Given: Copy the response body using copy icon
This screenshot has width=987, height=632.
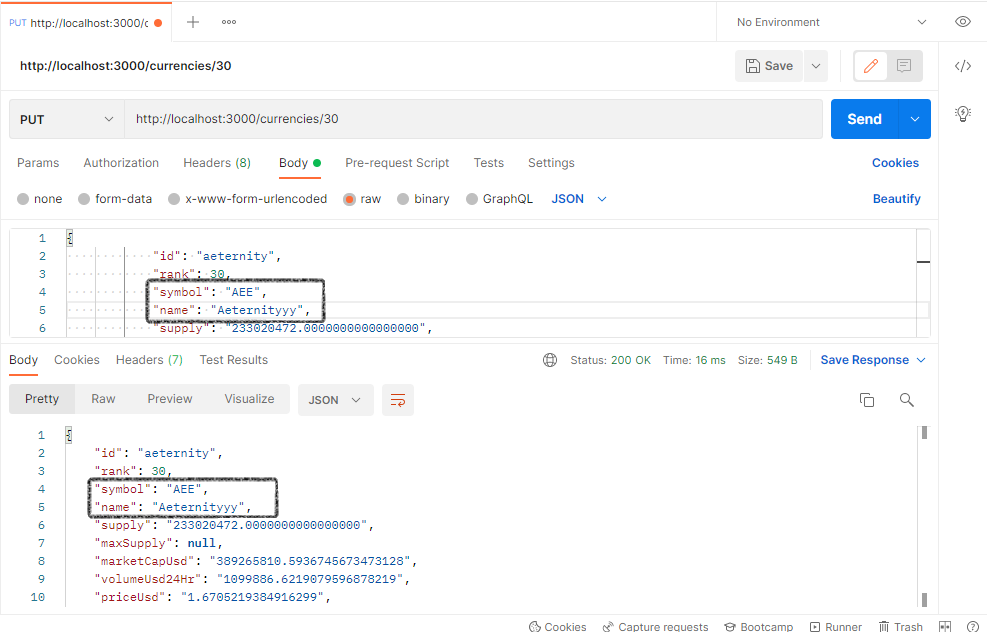Looking at the screenshot, I should [866, 399].
